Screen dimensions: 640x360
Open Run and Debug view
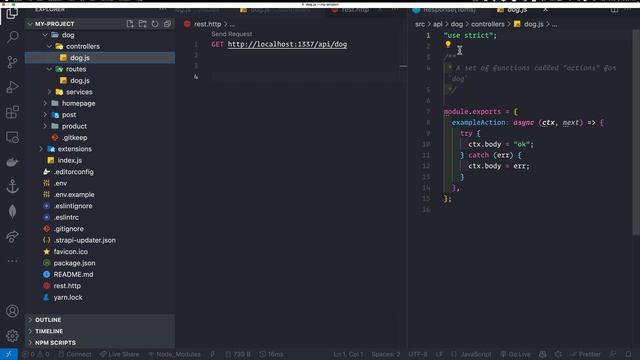tap(12, 87)
